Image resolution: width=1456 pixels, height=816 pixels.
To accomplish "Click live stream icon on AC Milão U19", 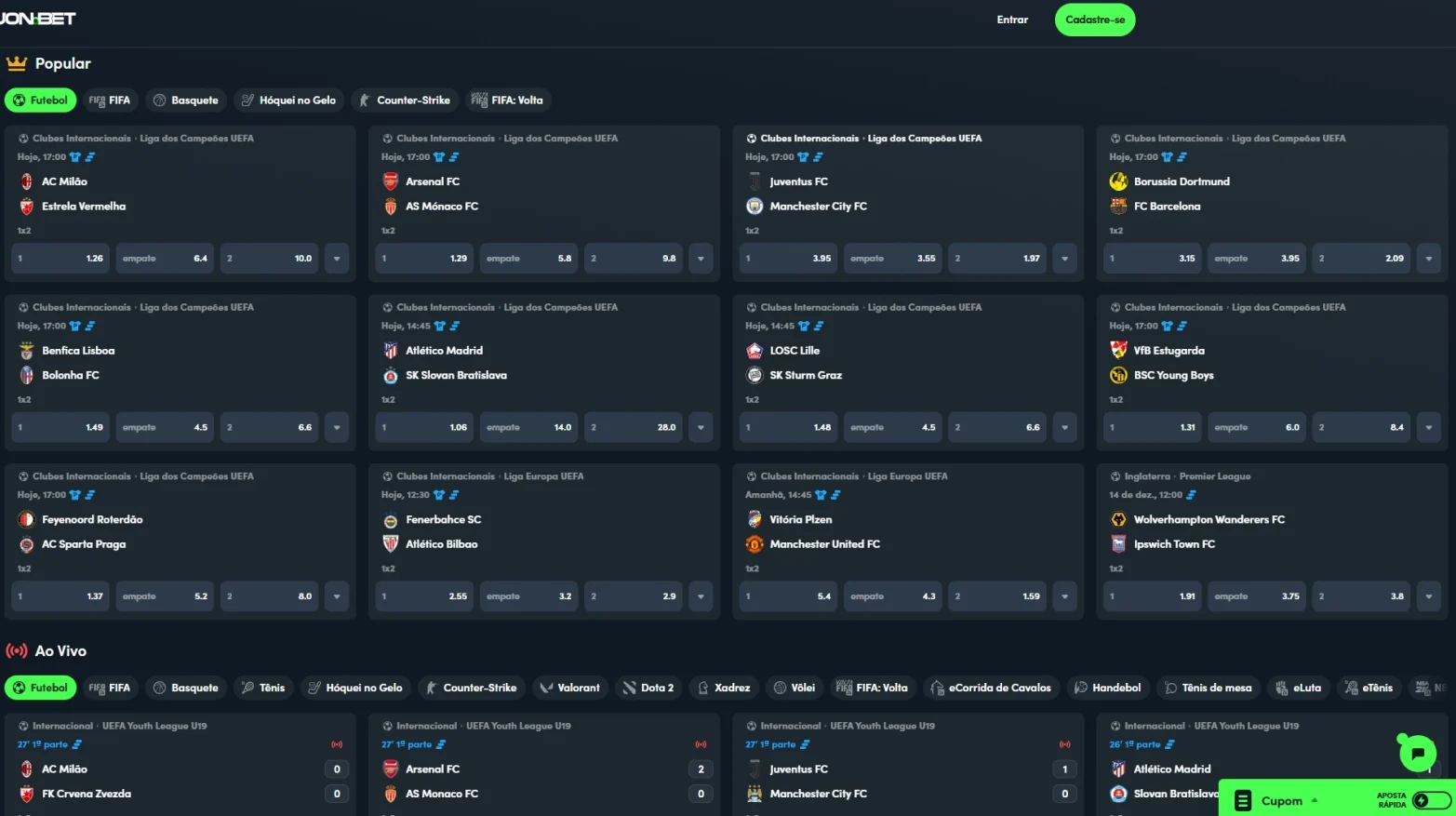I will pyautogui.click(x=337, y=744).
